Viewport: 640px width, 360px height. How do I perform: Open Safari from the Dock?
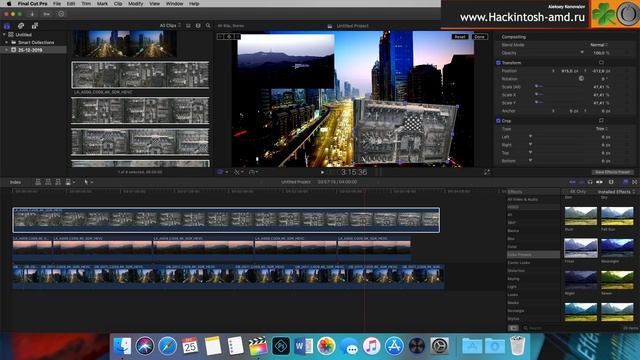coord(167,346)
